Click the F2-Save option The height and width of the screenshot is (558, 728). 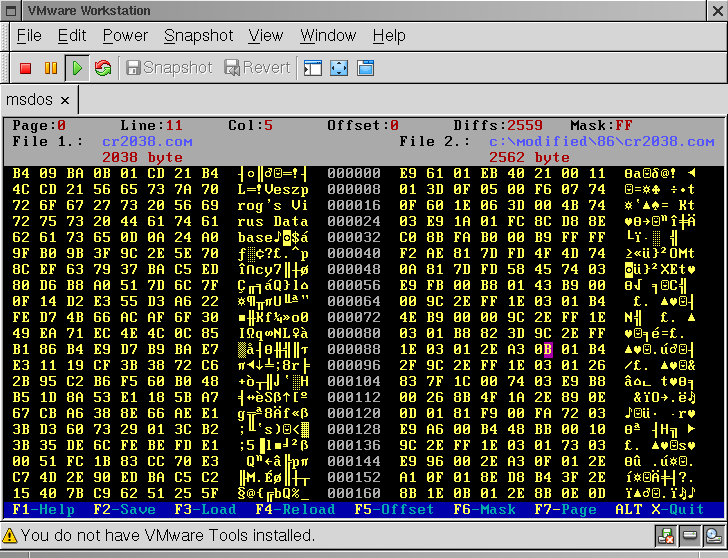coord(124,509)
